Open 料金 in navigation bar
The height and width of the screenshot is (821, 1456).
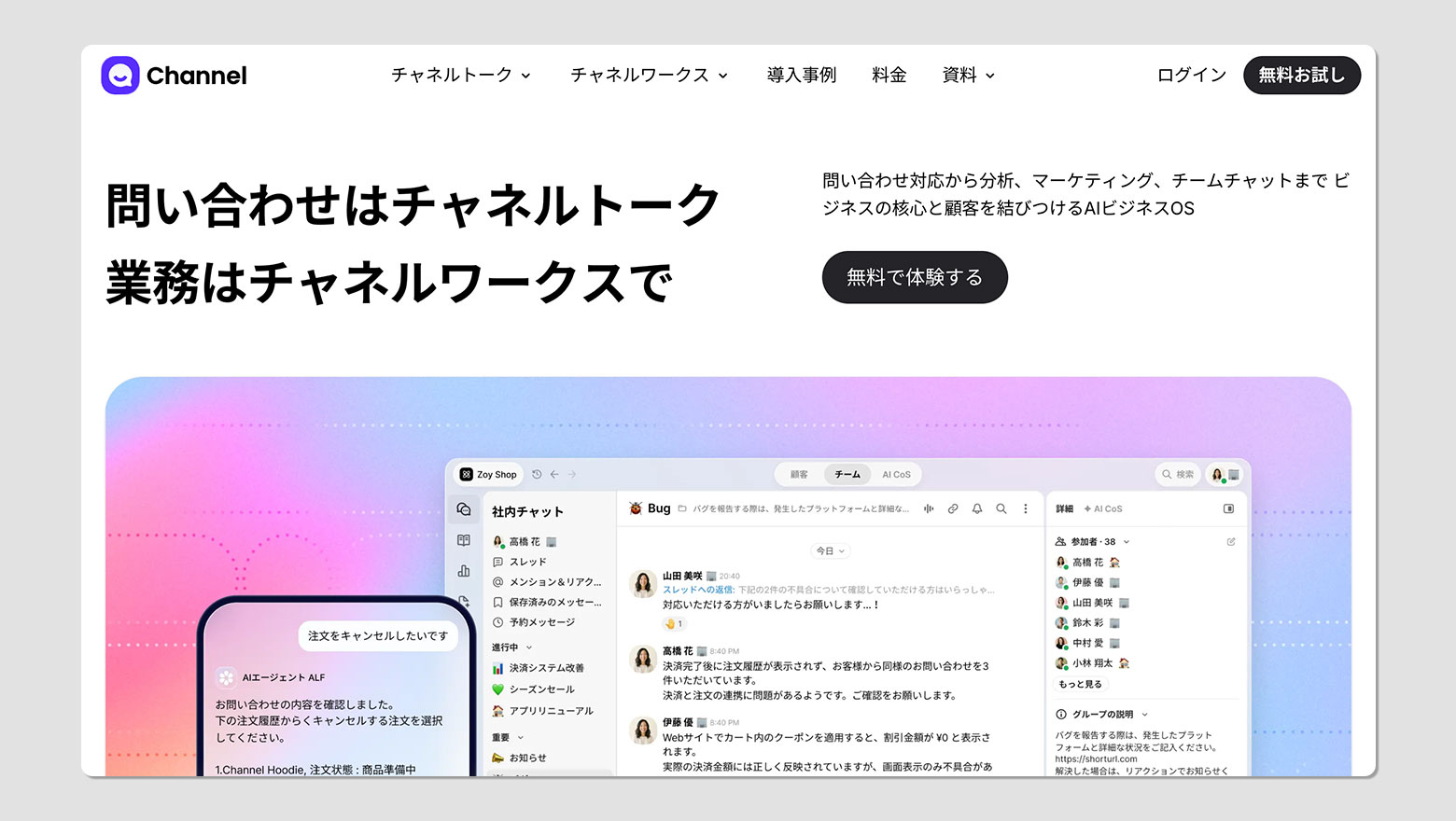889,75
